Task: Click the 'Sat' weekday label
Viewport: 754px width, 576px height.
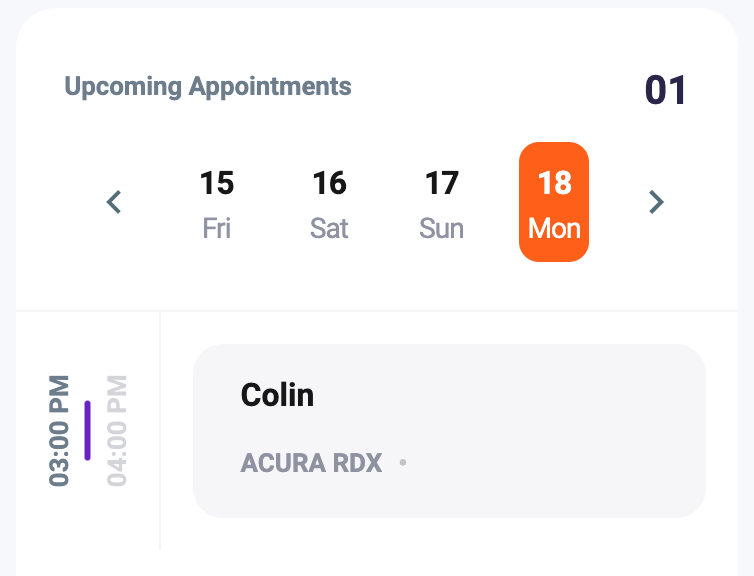Action: pyautogui.click(x=329, y=228)
